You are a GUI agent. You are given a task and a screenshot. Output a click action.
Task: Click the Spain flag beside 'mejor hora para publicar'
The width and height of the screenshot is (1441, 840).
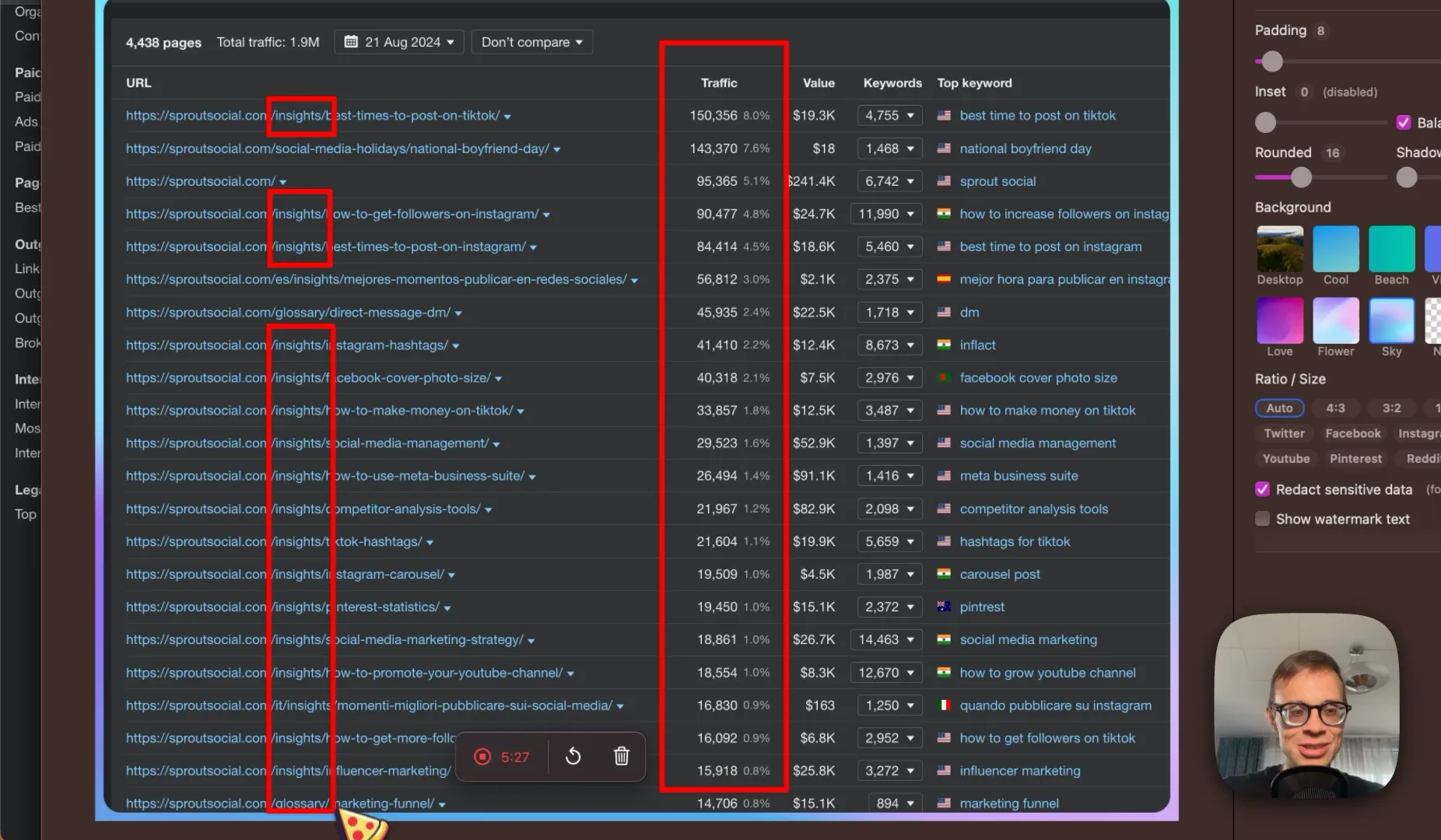944,279
